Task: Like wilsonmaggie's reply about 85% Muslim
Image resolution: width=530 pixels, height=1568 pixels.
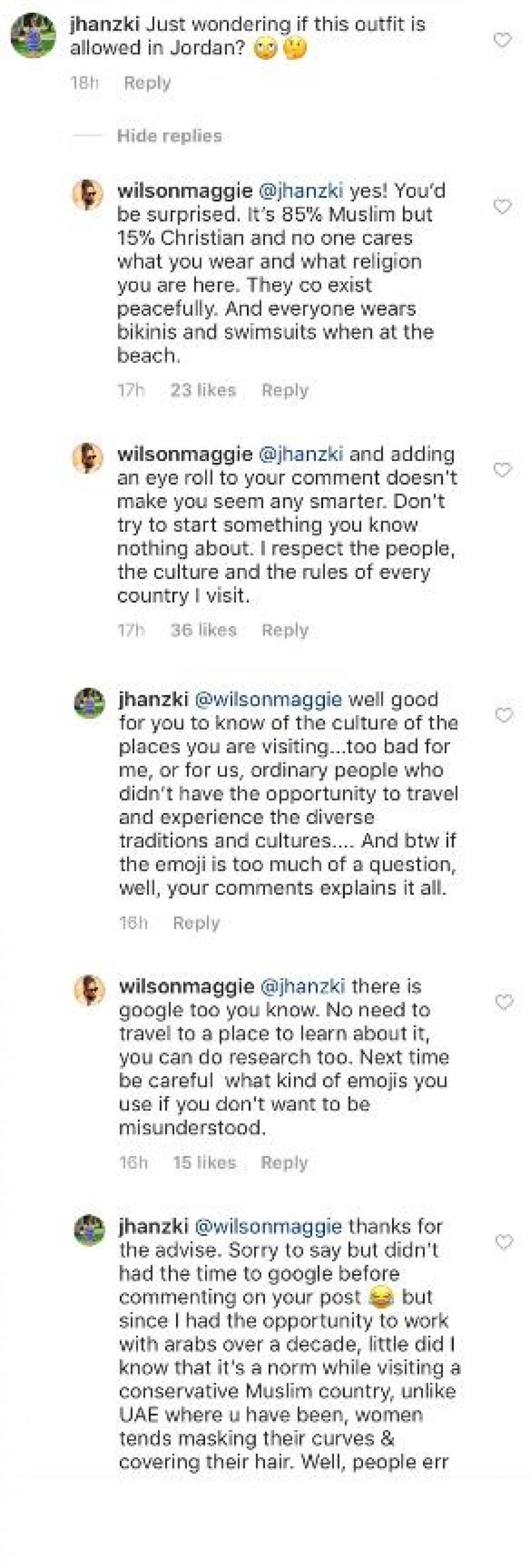Action: (x=502, y=207)
